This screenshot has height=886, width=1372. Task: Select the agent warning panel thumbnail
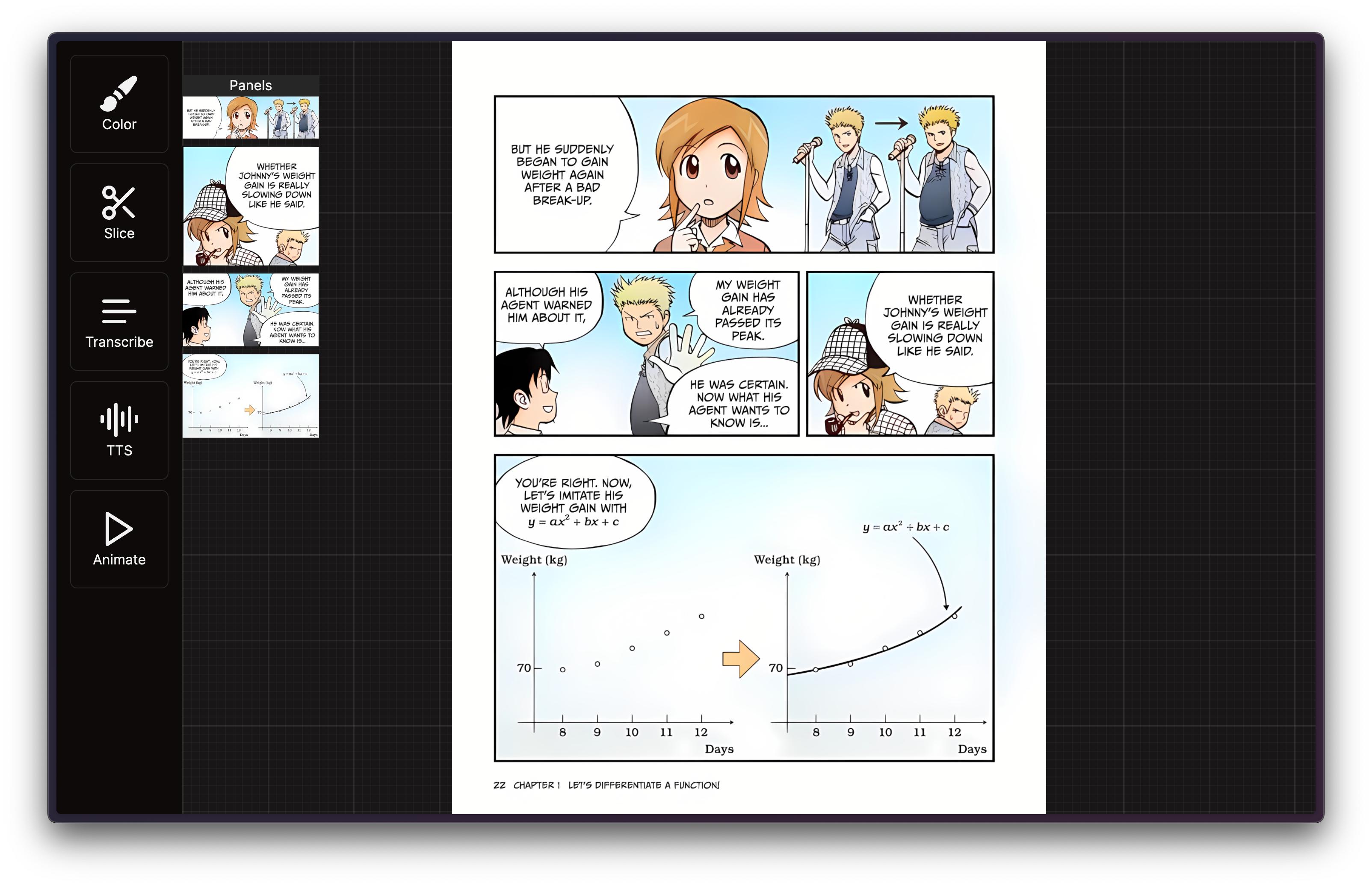tap(250, 310)
